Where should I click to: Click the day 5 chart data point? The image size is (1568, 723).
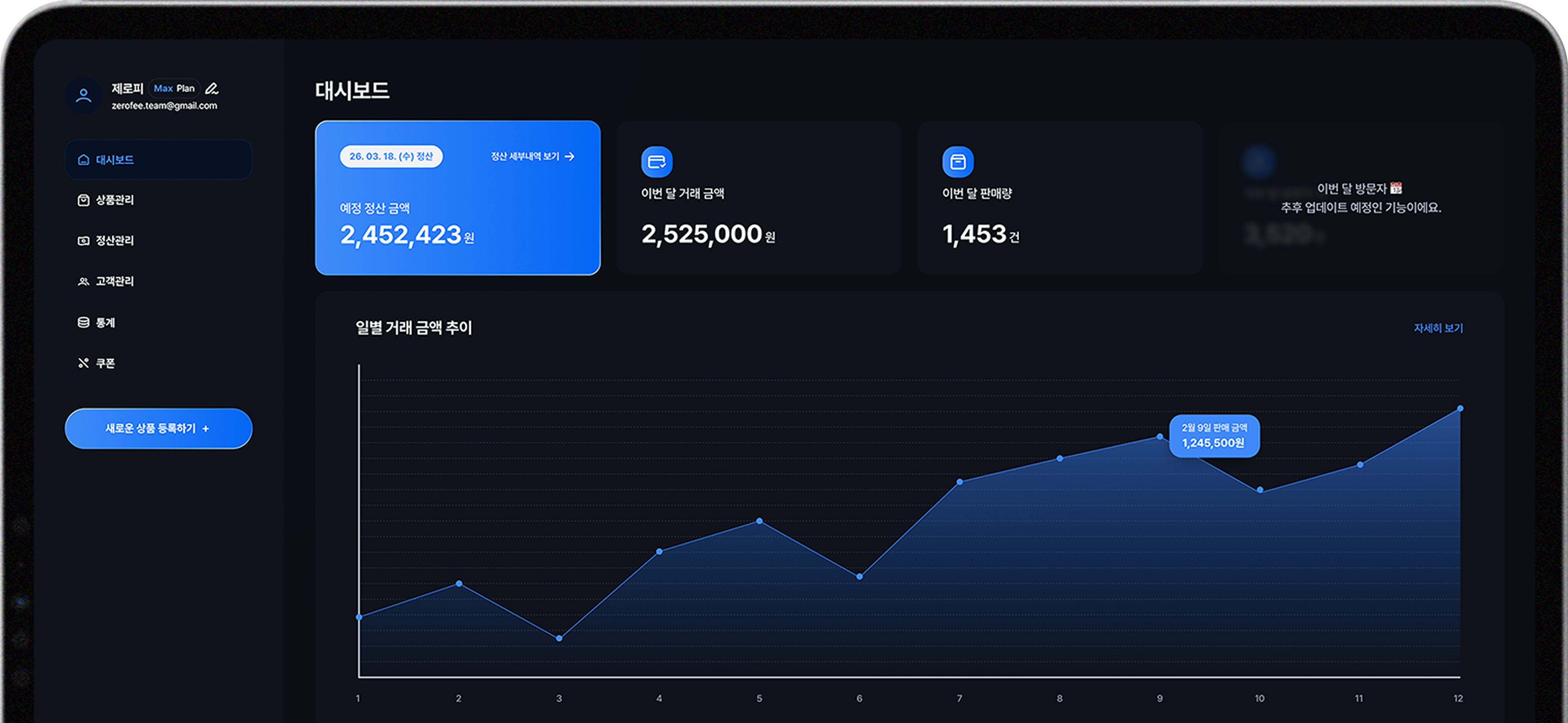[x=759, y=521]
